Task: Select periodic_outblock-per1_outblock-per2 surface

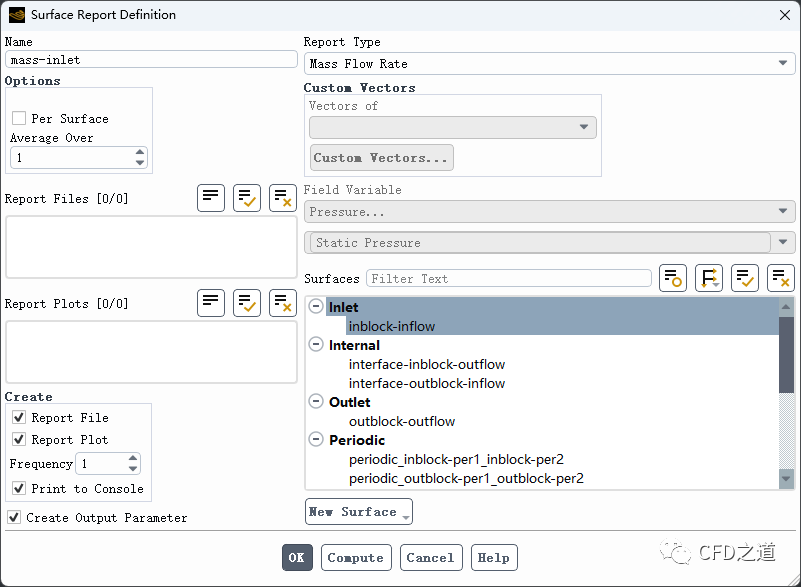Action: (x=466, y=478)
